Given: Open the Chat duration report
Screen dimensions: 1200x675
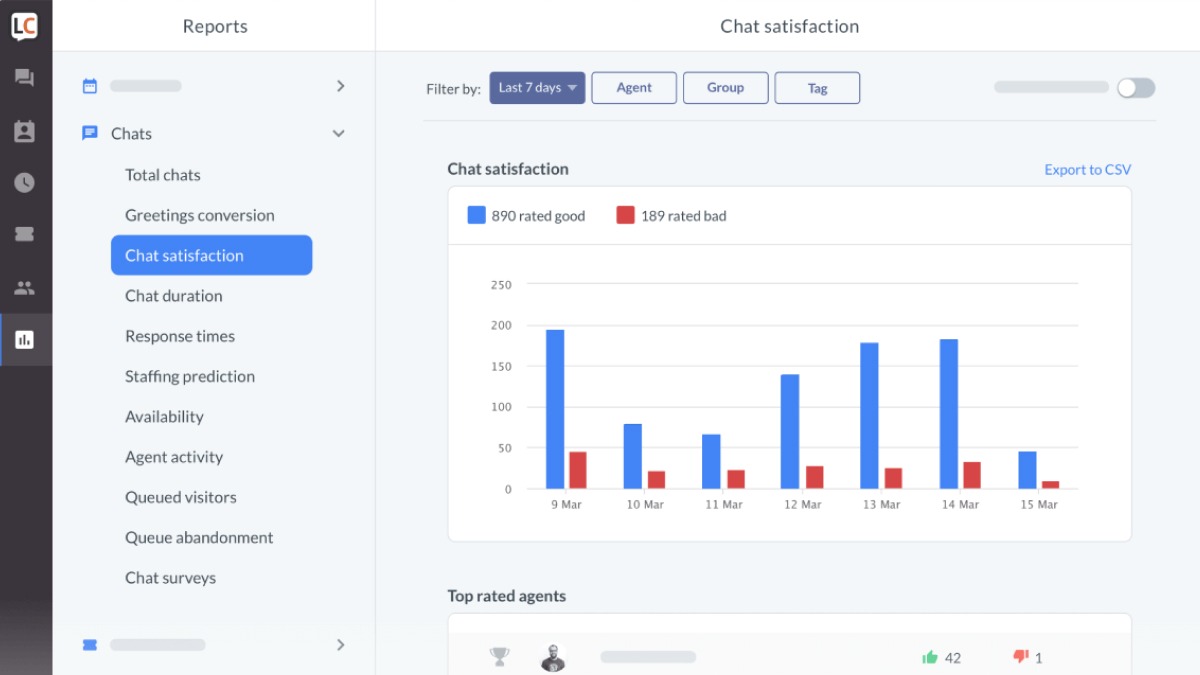Looking at the screenshot, I should [x=174, y=296].
